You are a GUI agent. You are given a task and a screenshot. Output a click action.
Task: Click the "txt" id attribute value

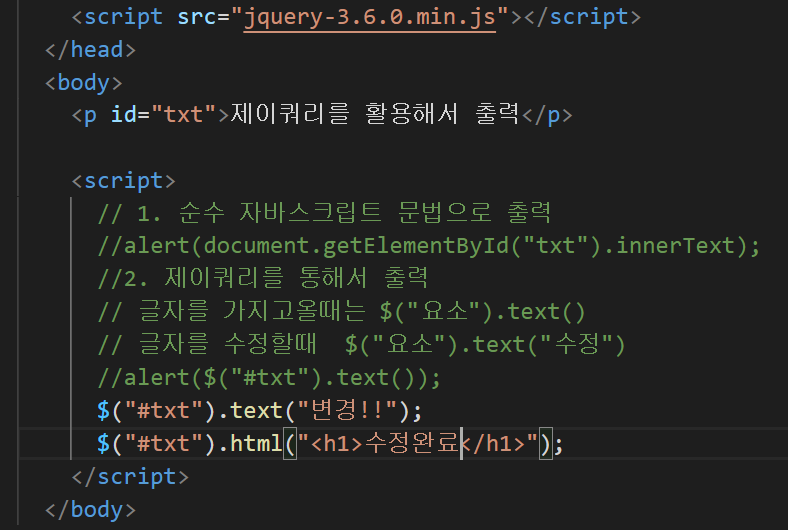[183, 115]
